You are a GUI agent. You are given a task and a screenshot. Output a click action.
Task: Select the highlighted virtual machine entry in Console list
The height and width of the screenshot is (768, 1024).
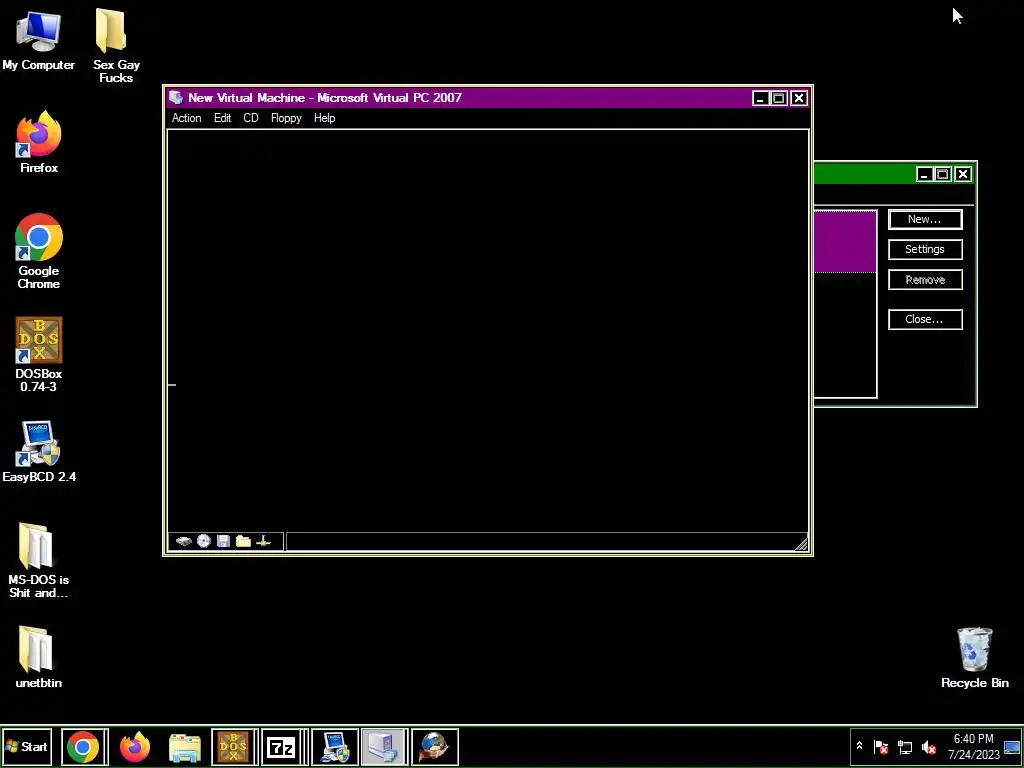(844, 242)
